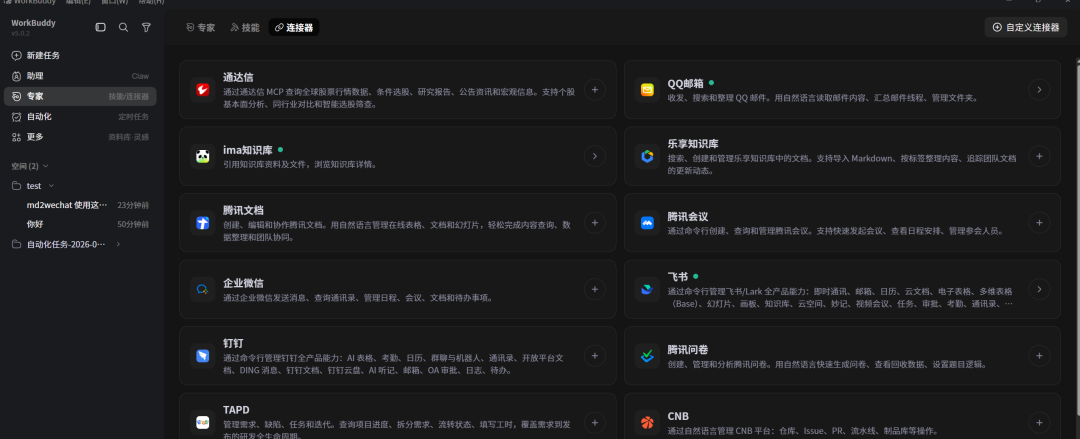The height and width of the screenshot is (439, 1080).
Task: Click the 飞书 logo icon
Action: [647, 289]
